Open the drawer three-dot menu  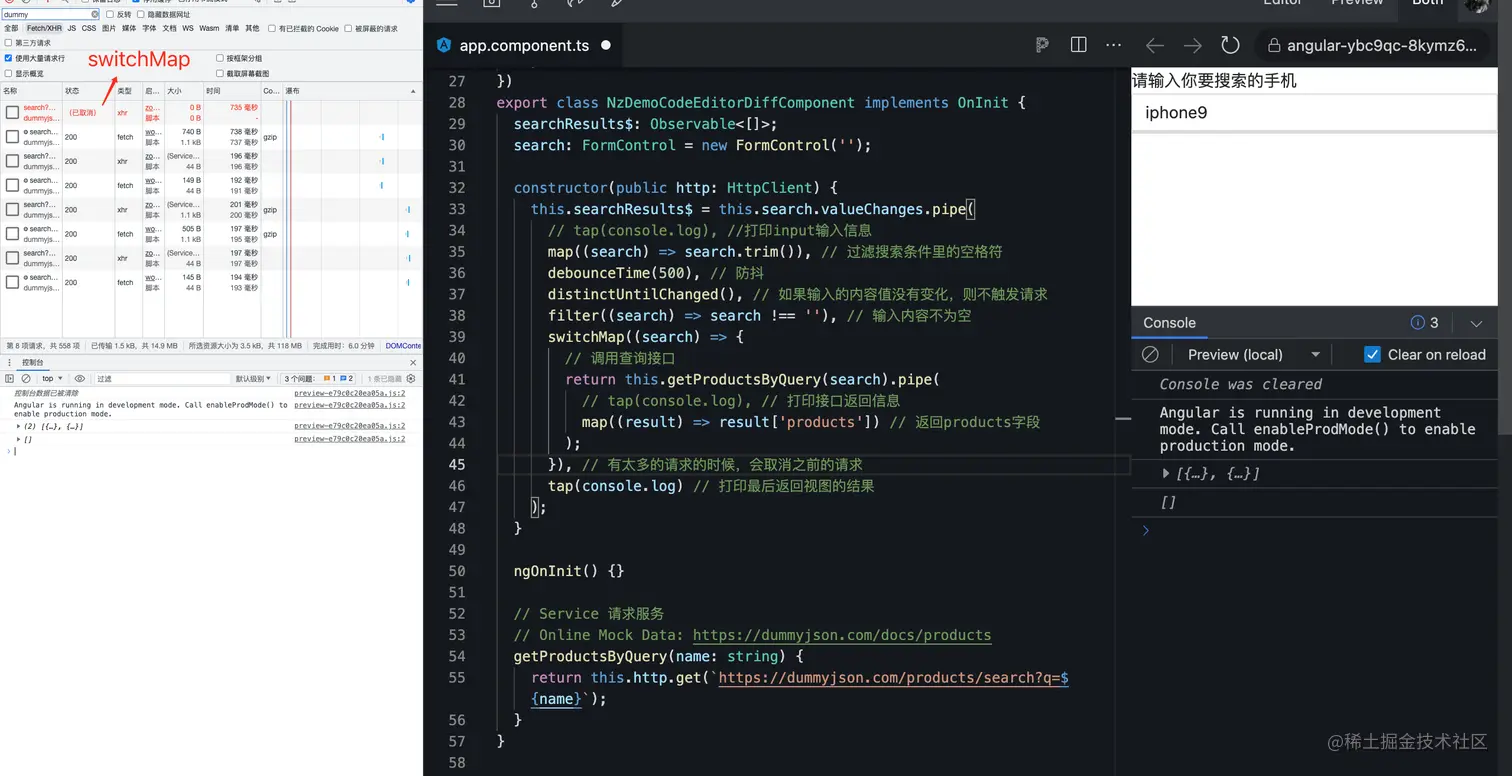tap(10, 362)
